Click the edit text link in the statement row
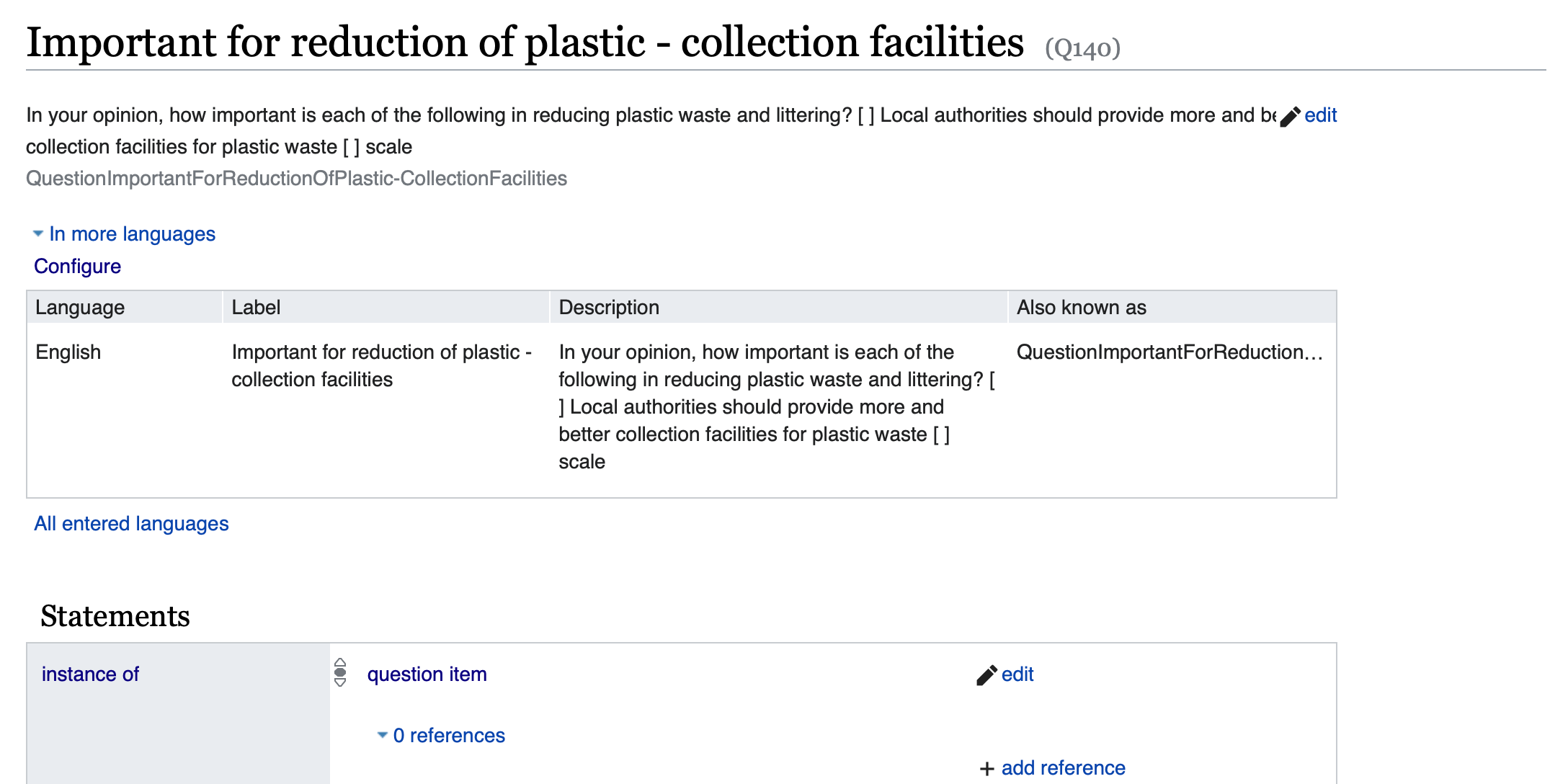 (1017, 674)
